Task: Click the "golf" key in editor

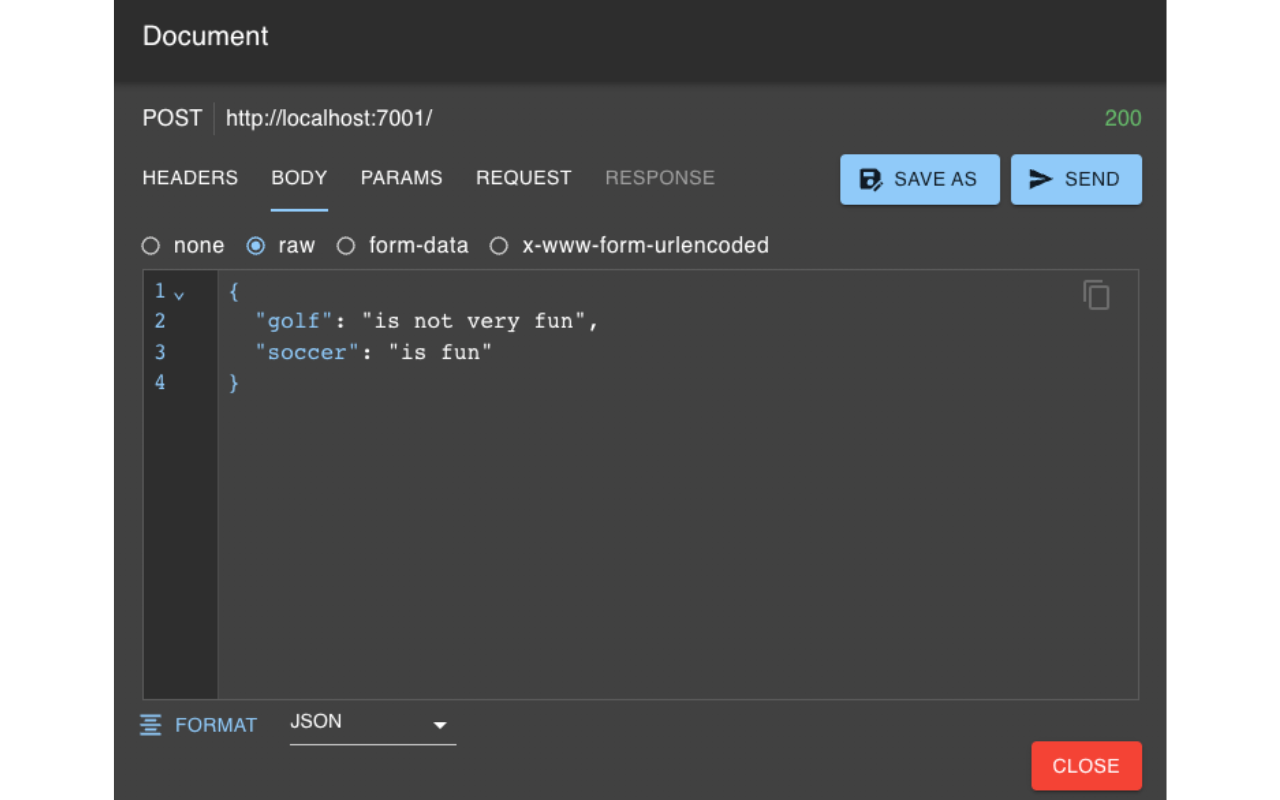Action: 293,322
